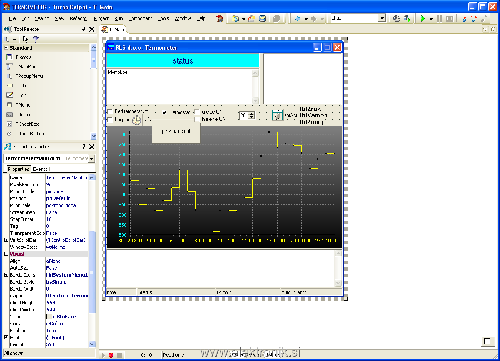Select the design tab above the form

coord(114,30)
